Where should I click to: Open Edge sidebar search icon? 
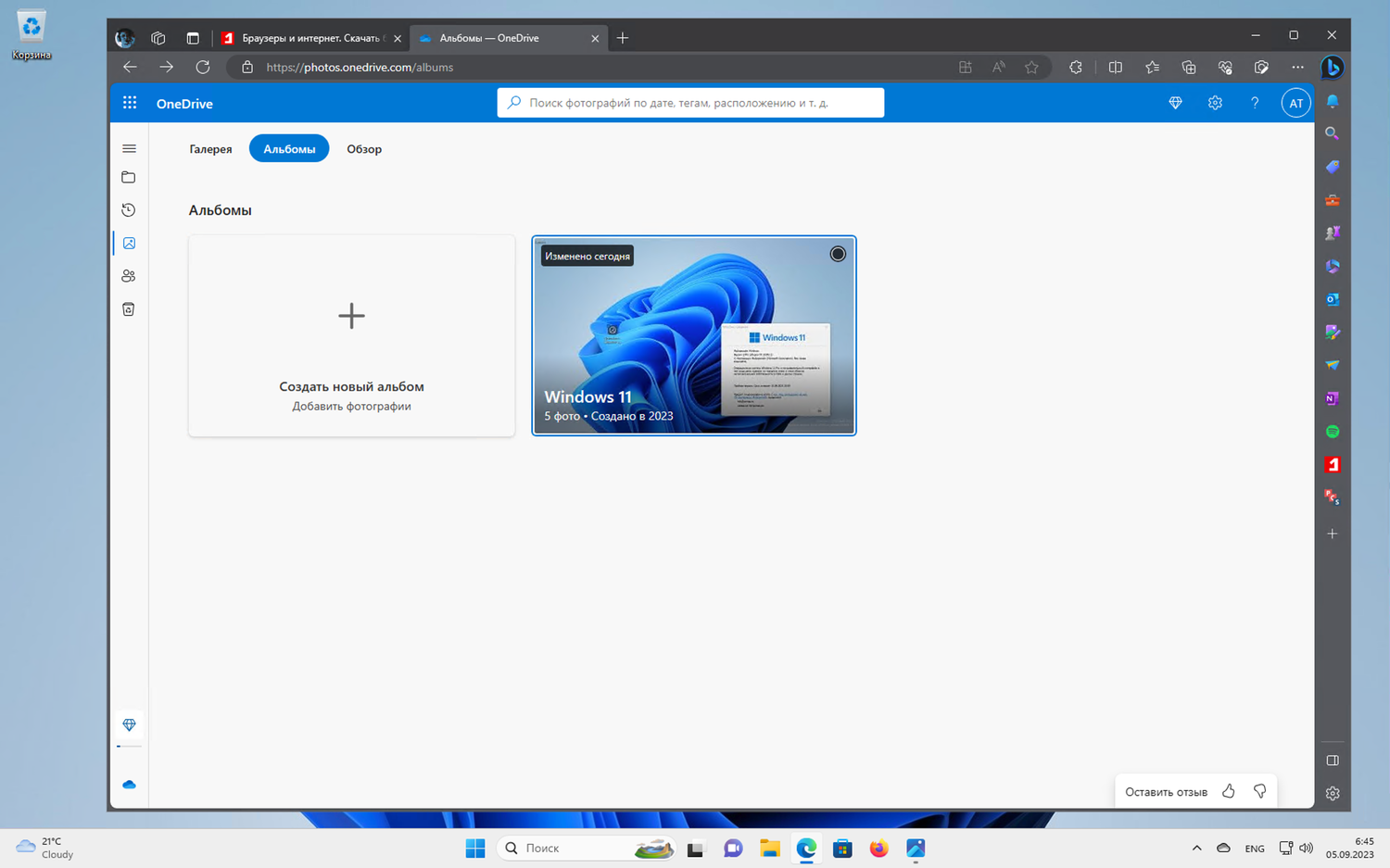tap(1333, 133)
